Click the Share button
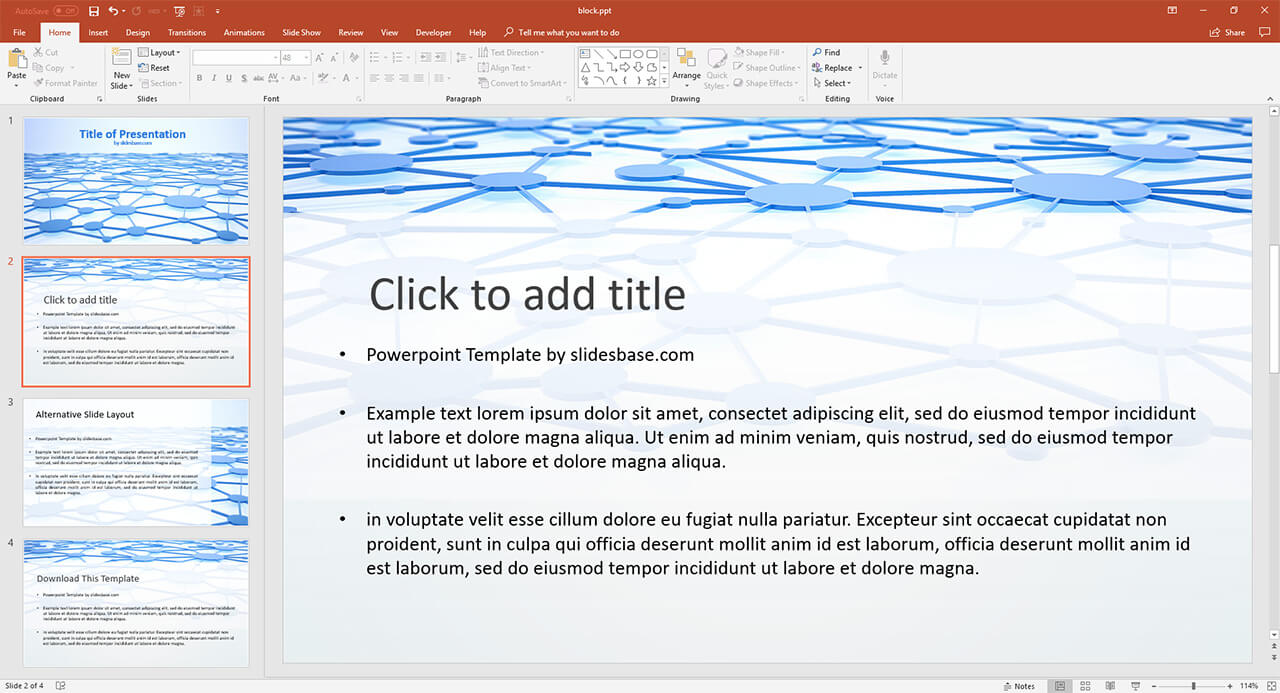1280x693 pixels. (1228, 32)
